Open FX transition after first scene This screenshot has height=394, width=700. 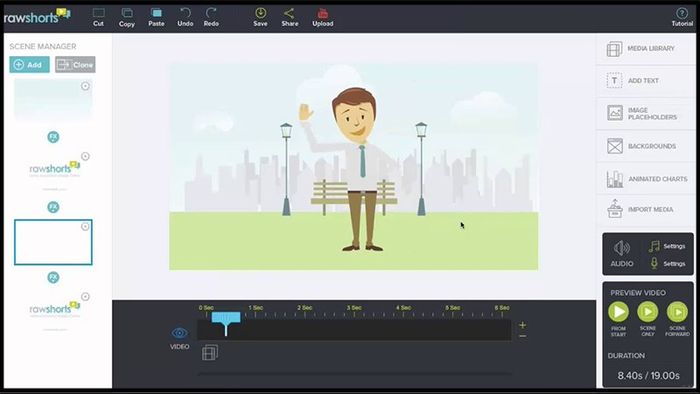[53, 137]
